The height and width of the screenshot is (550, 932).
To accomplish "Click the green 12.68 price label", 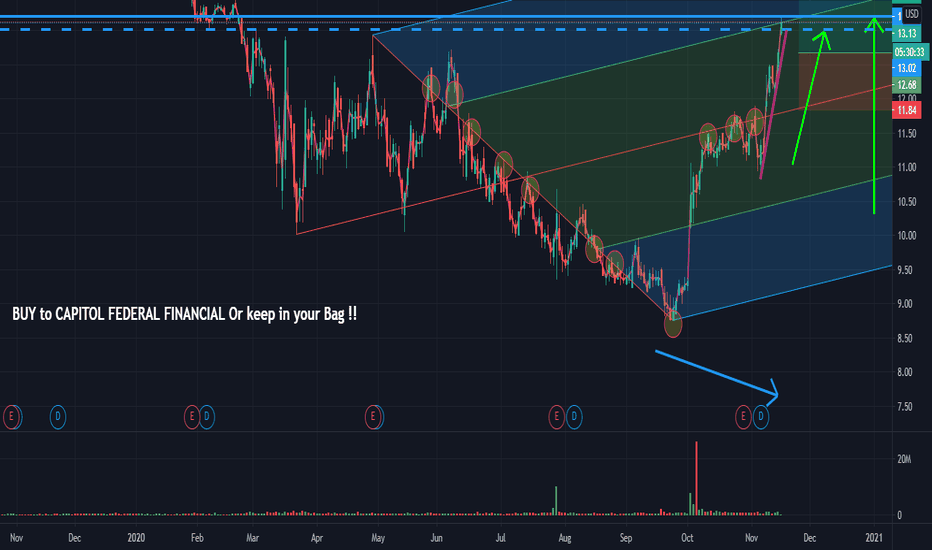I will (x=906, y=85).
